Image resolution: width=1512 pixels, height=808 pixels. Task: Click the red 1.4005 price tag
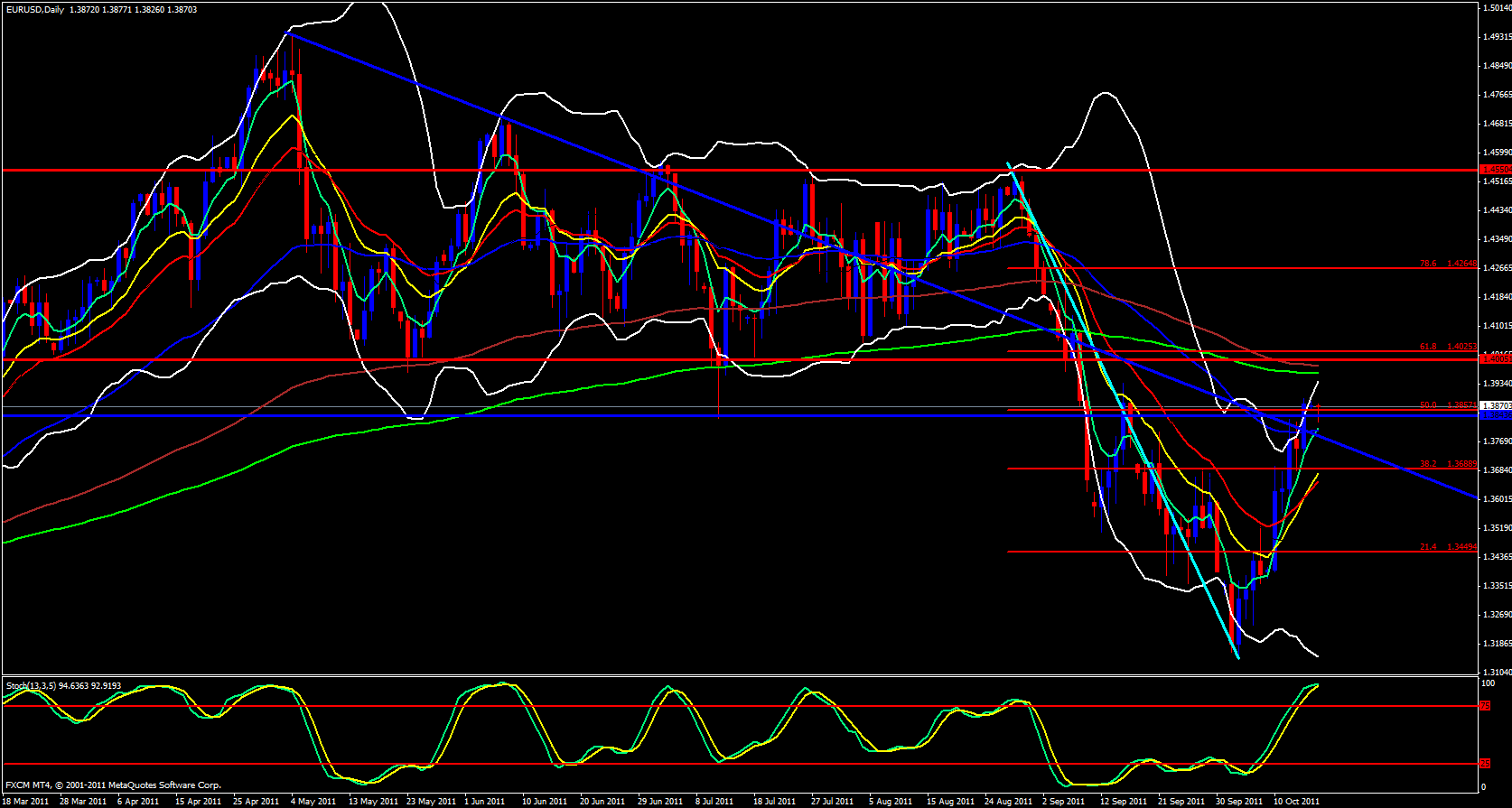tap(1496, 358)
